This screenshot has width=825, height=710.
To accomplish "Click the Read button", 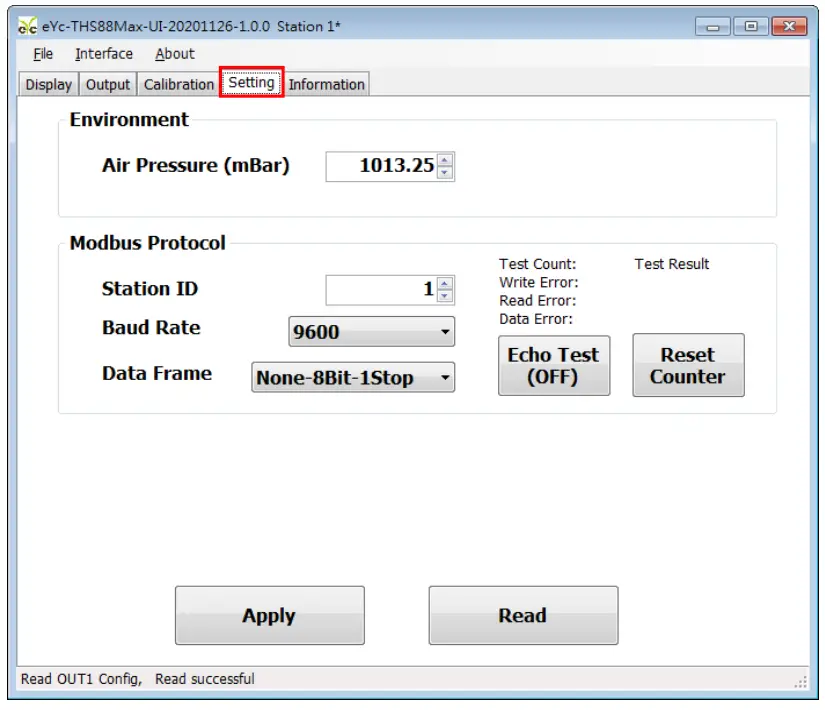I will [523, 616].
